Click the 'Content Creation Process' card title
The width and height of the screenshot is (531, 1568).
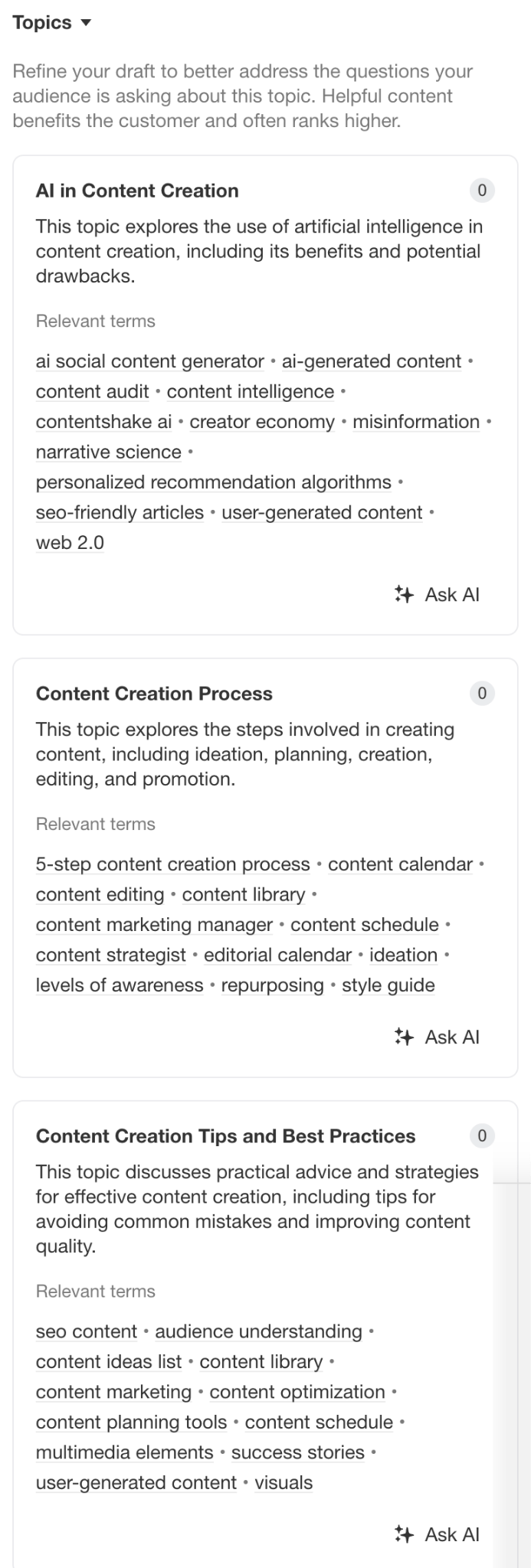pyautogui.click(x=154, y=694)
